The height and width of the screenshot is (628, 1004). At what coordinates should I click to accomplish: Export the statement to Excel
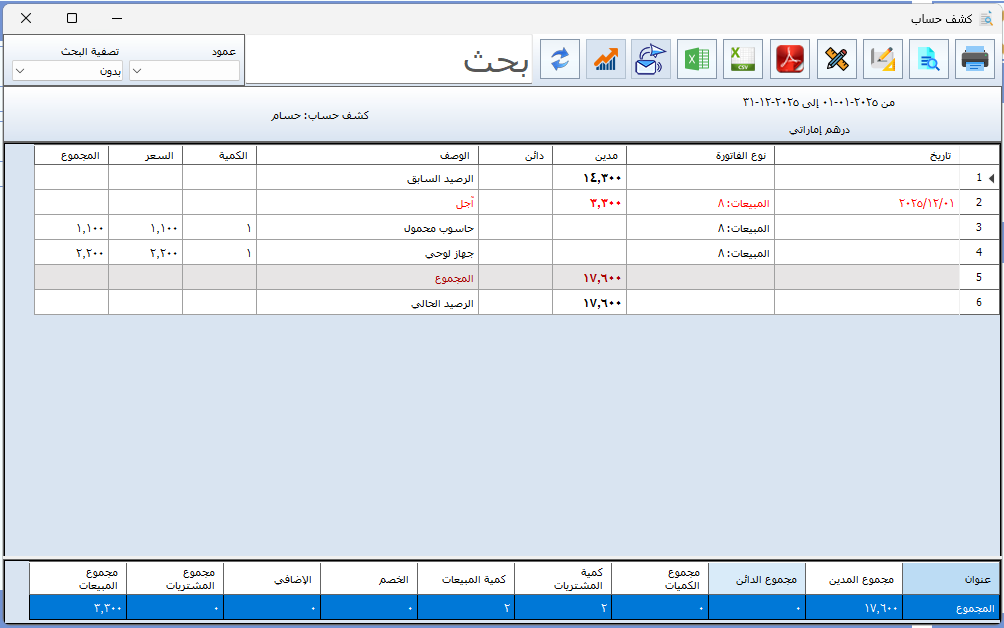pyautogui.click(x=697, y=59)
